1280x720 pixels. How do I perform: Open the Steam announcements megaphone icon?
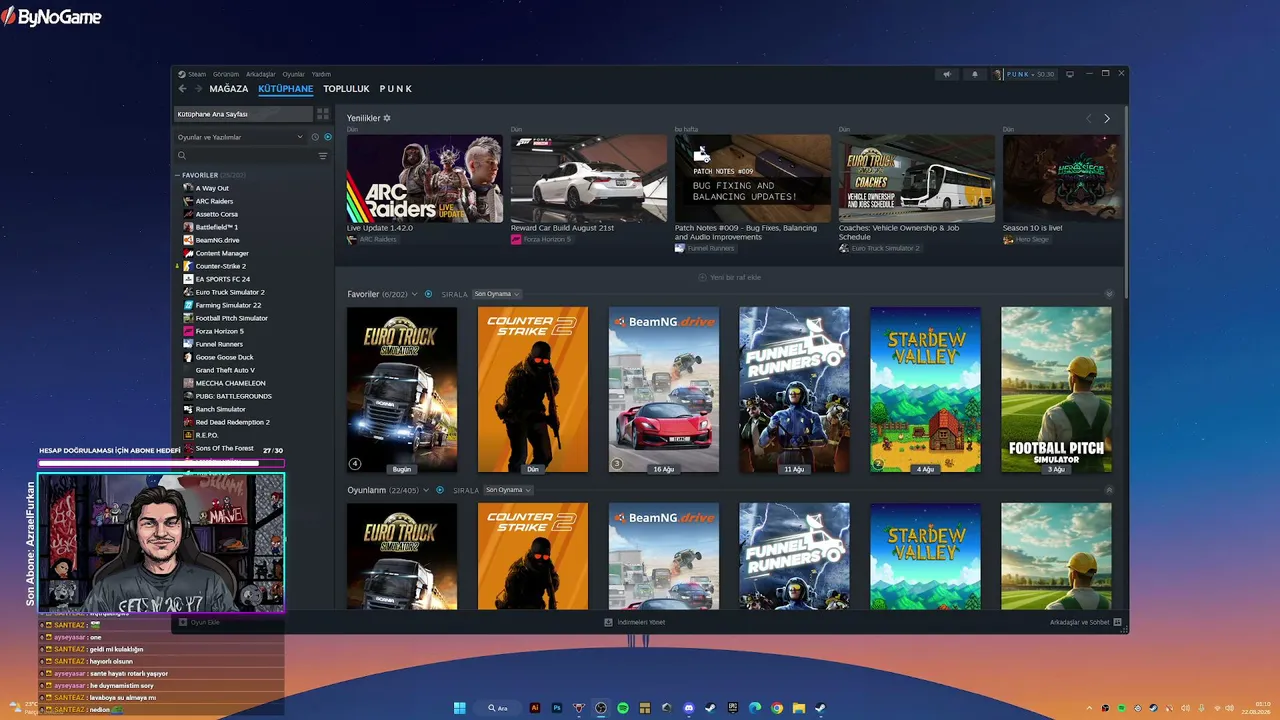click(947, 74)
